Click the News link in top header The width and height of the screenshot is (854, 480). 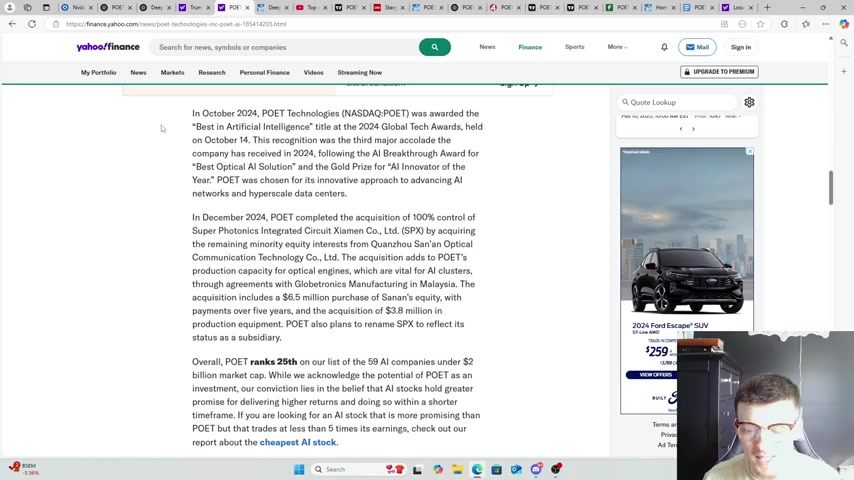pyautogui.click(x=487, y=47)
